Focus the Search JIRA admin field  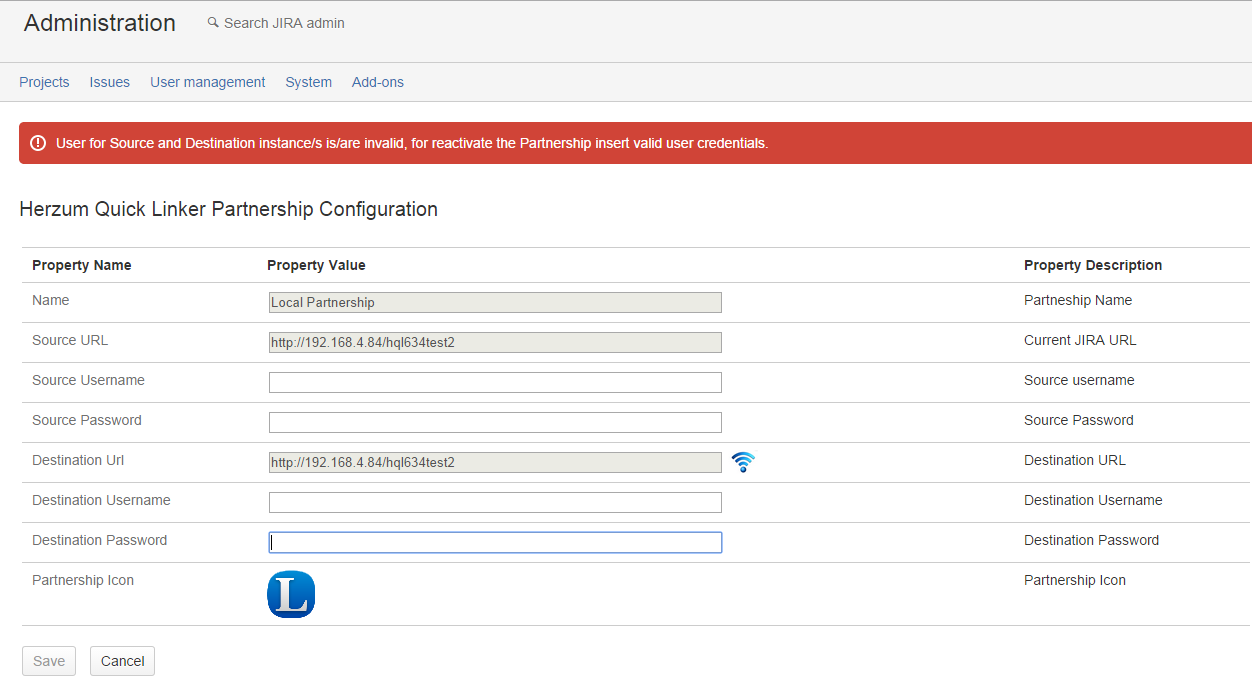pos(284,23)
